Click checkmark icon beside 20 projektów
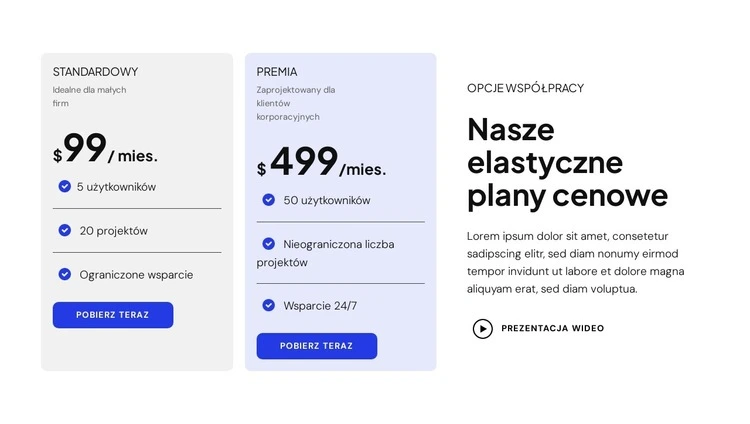 (65, 230)
